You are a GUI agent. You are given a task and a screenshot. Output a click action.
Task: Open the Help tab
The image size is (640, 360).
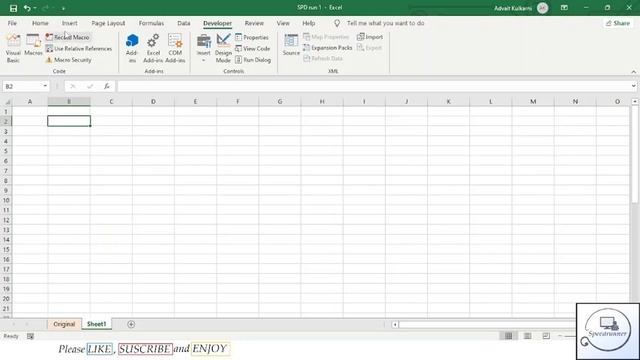(x=309, y=23)
